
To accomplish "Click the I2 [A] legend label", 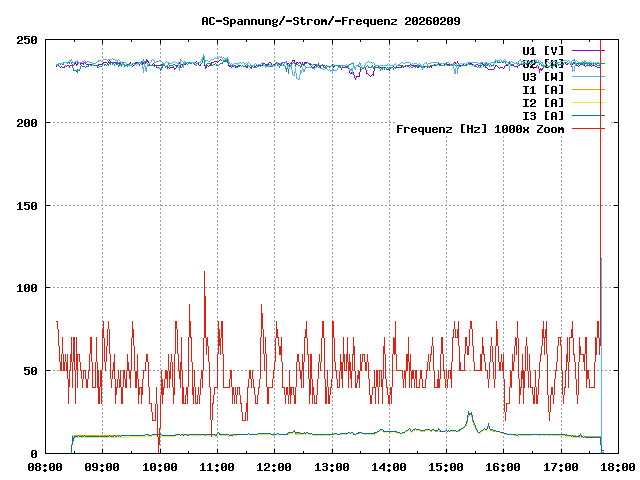I will tap(543, 102).
